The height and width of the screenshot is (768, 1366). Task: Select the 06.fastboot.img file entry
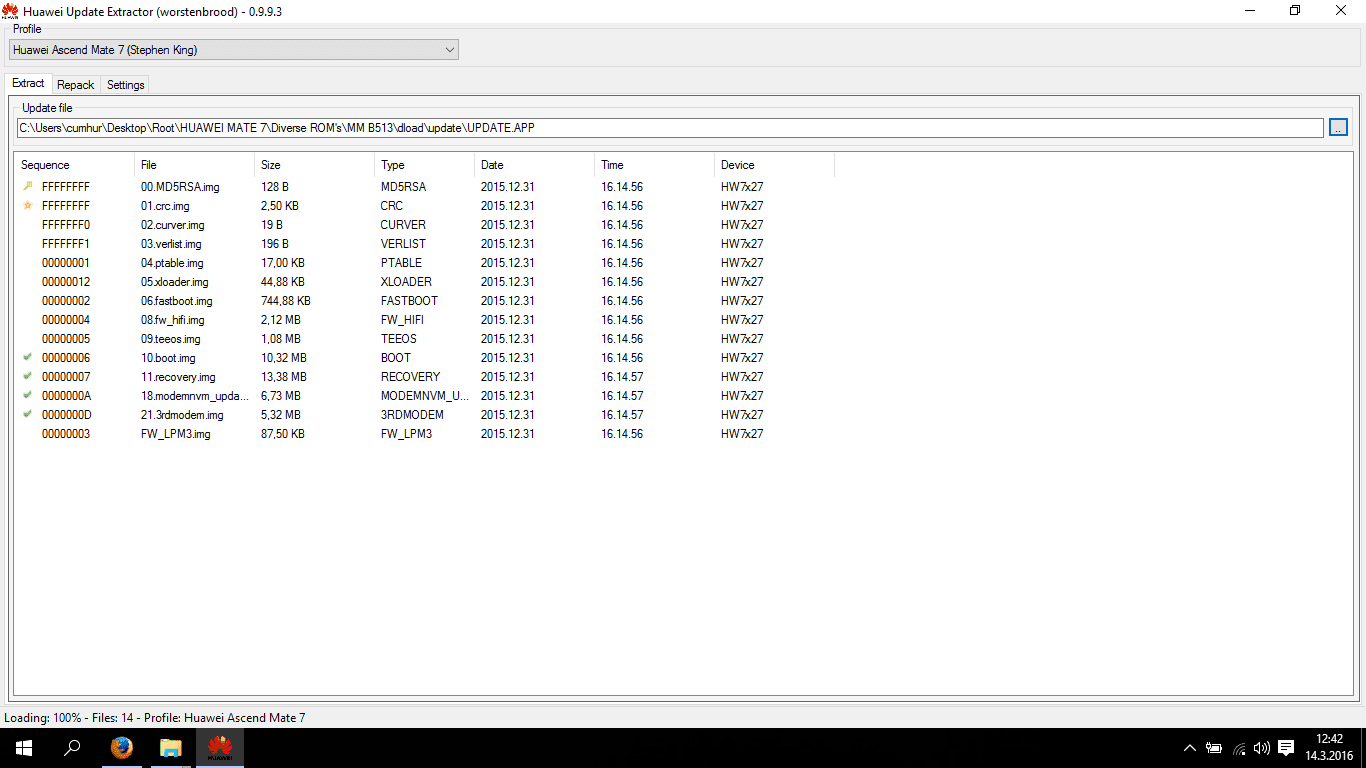[x=177, y=301]
